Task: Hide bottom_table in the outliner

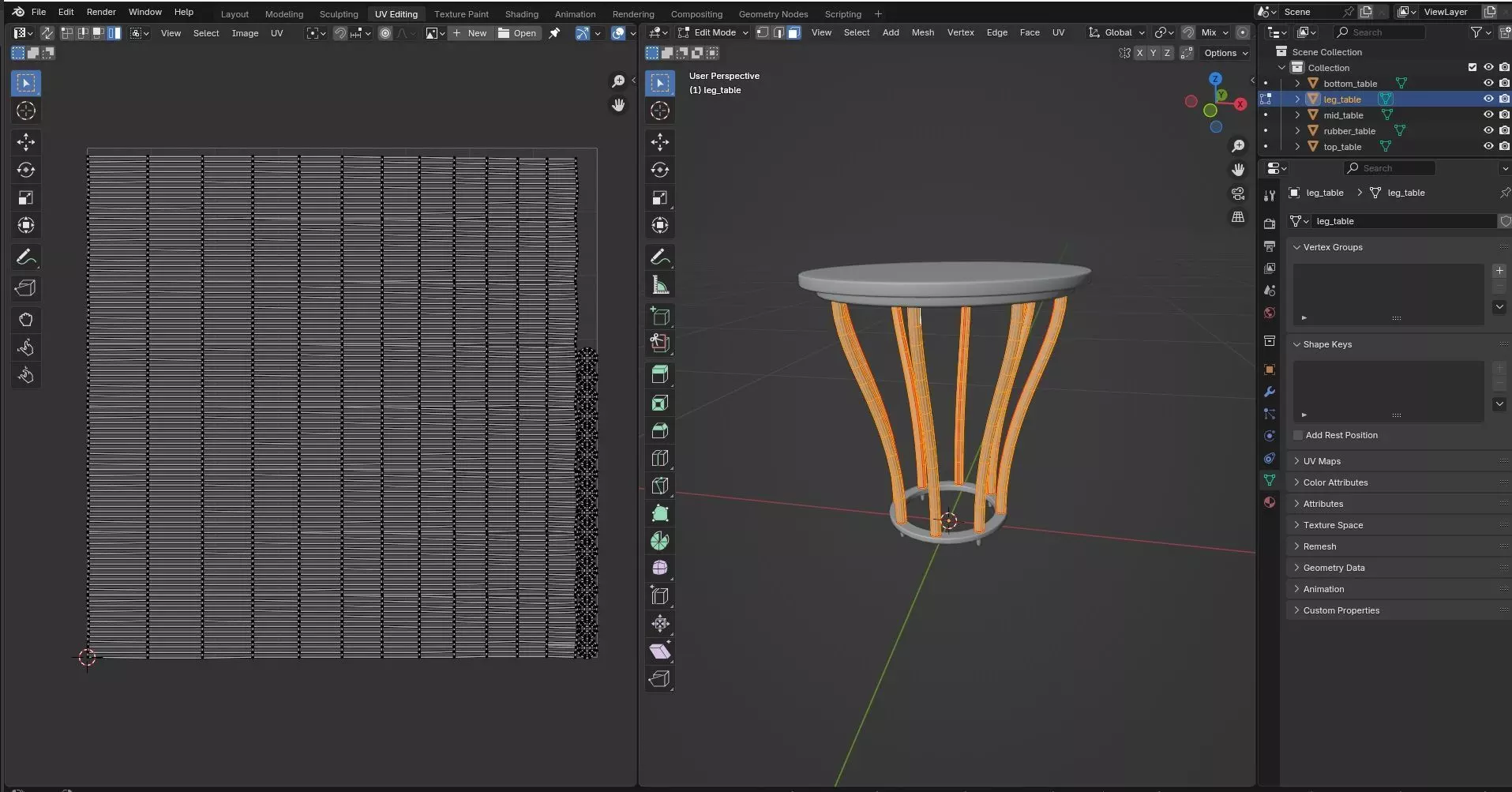Action: (1488, 83)
